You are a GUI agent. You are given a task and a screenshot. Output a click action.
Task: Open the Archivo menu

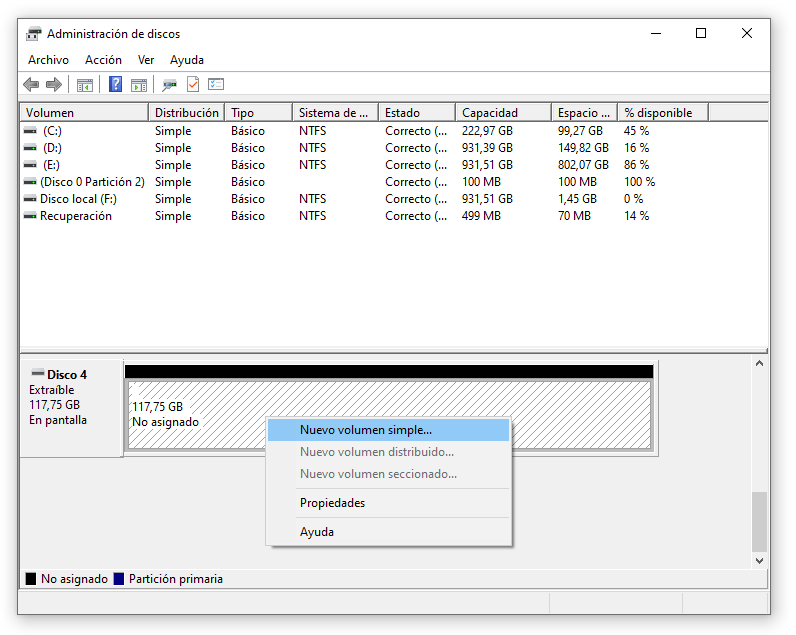pyautogui.click(x=48, y=60)
